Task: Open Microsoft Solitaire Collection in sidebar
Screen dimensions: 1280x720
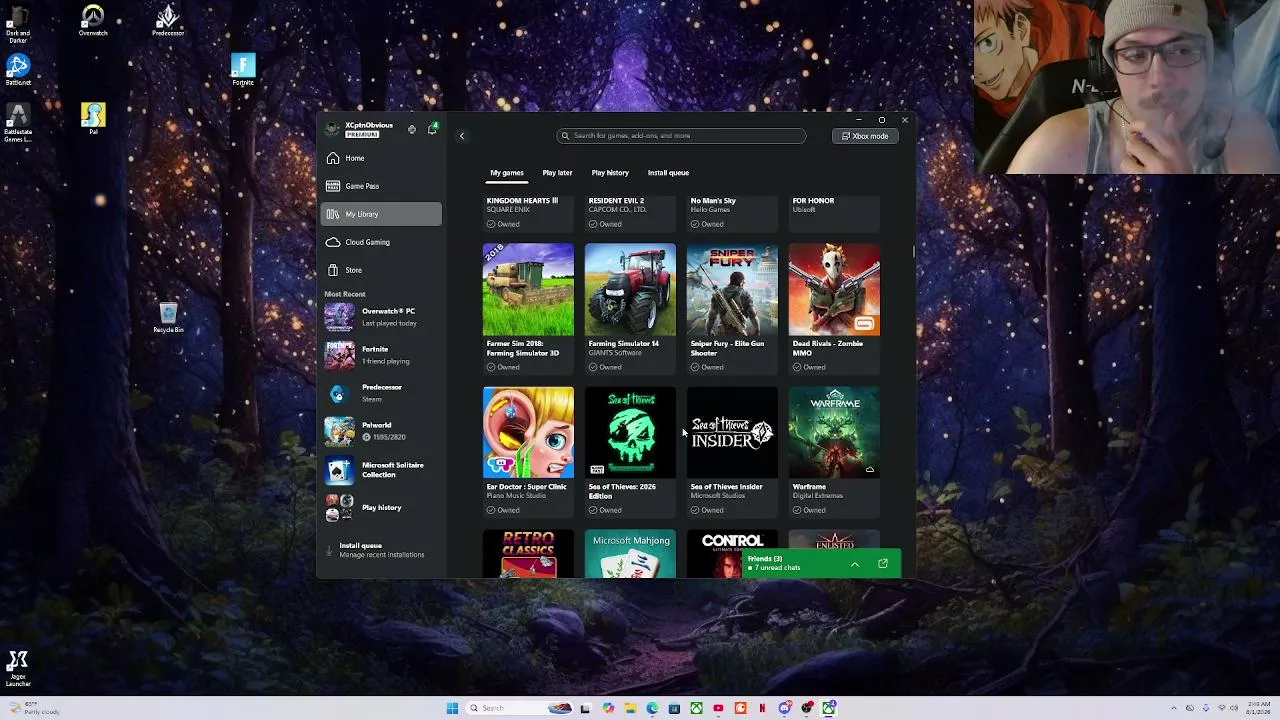Action: (381, 470)
